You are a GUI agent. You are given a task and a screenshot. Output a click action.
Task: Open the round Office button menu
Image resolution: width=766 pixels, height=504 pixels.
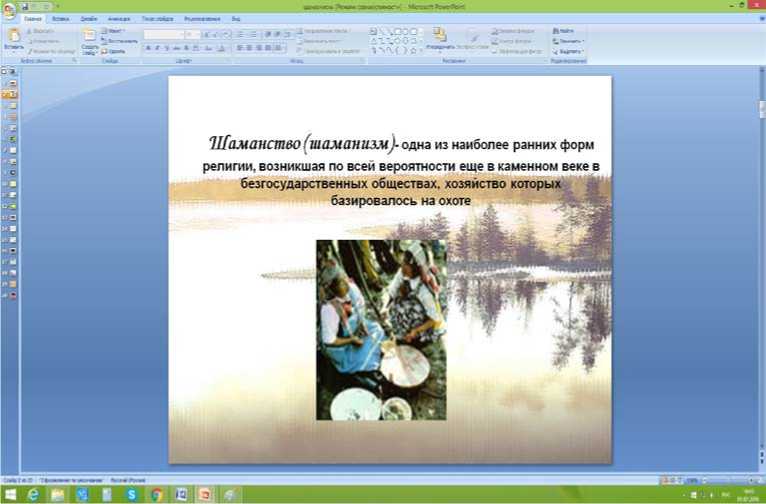pyautogui.click(x=8, y=10)
